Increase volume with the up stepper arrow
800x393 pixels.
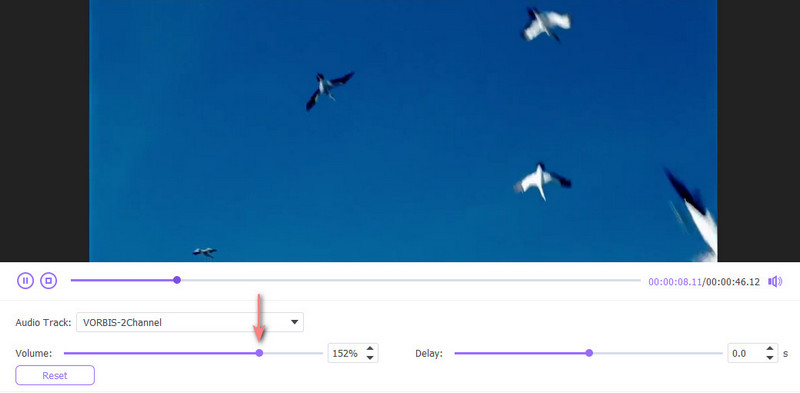tap(370, 349)
